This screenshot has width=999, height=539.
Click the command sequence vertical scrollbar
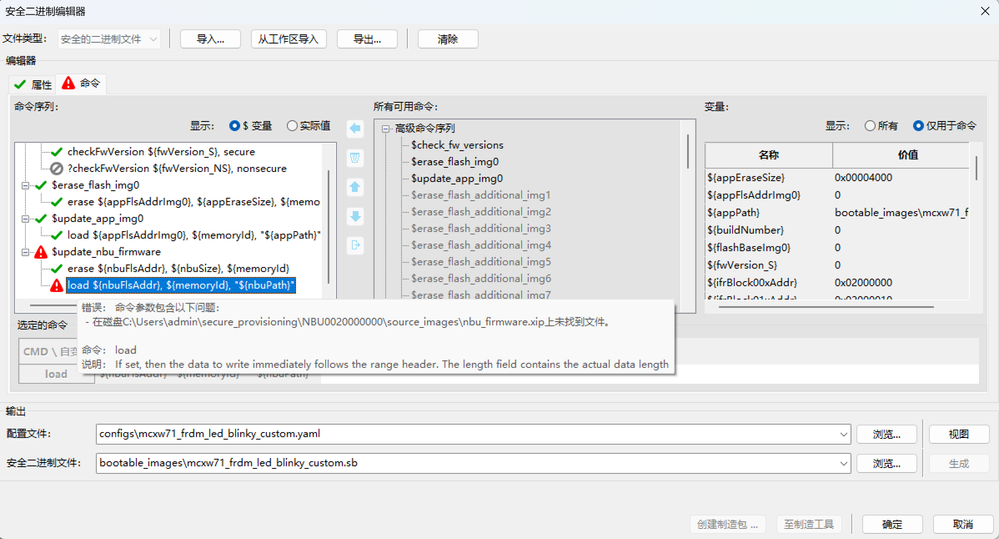click(x=329, y=226)
